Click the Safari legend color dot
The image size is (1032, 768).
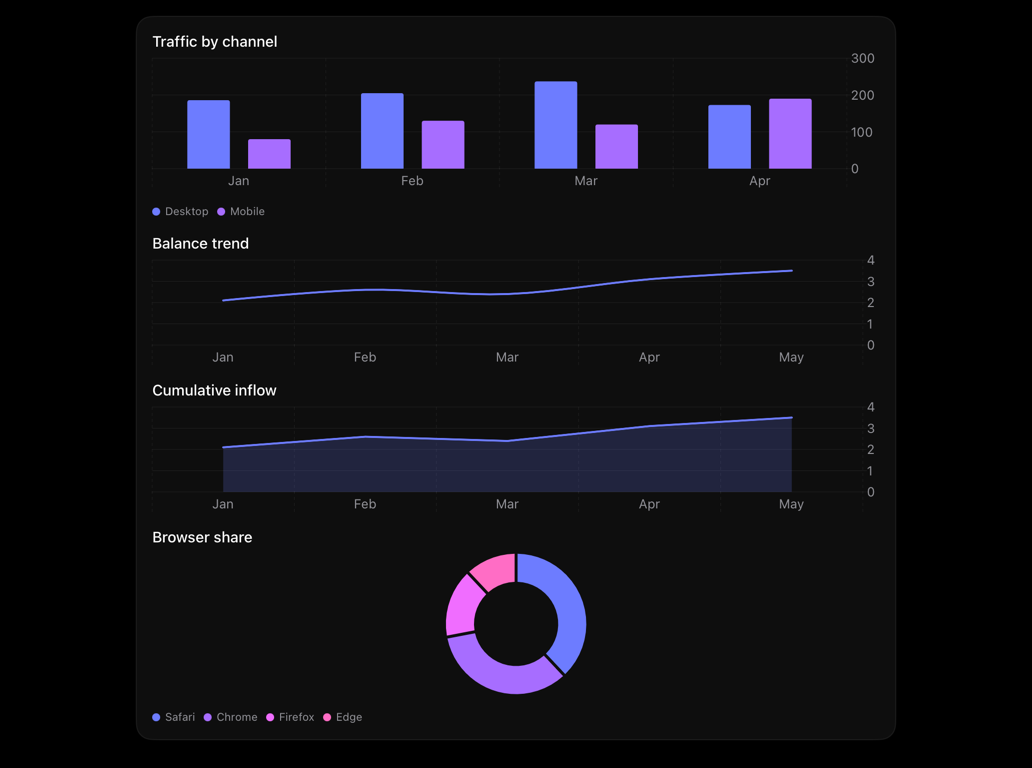click(x=156, y=717)
